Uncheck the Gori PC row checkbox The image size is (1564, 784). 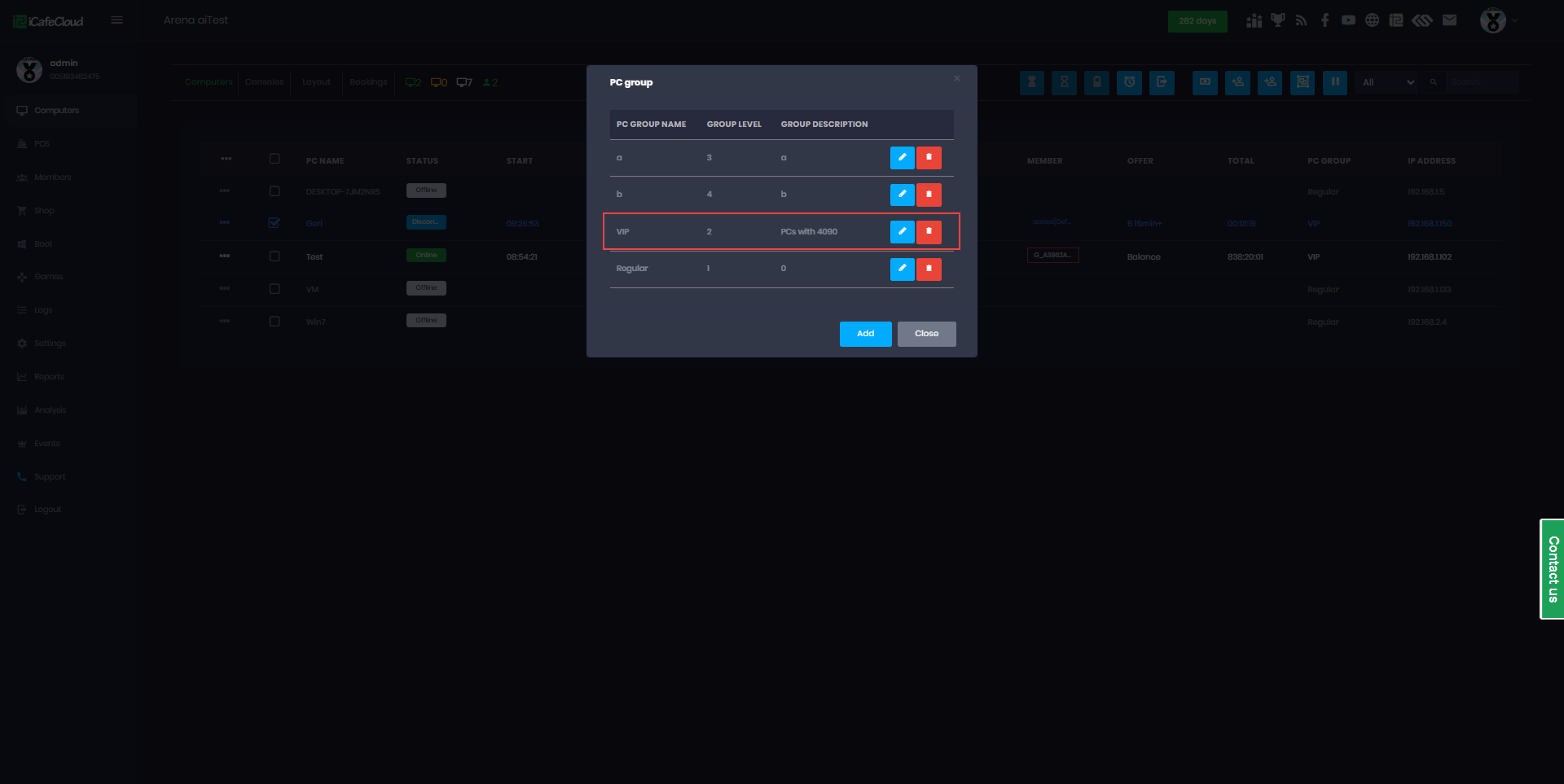coord(275,223)
